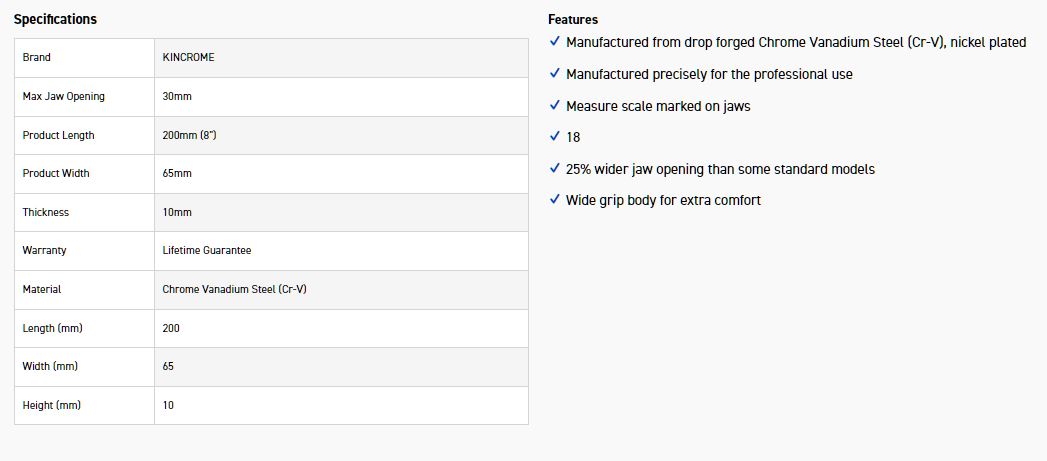Click the Max Jaw Opening label
Screen dimensions: 1047x461
point(63,96)
